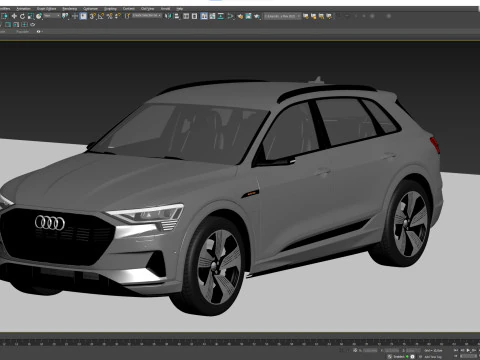Click the eye icon on the ribbon bar
Image resolution: width=480 pixels, height=360 pixels.
38,31
